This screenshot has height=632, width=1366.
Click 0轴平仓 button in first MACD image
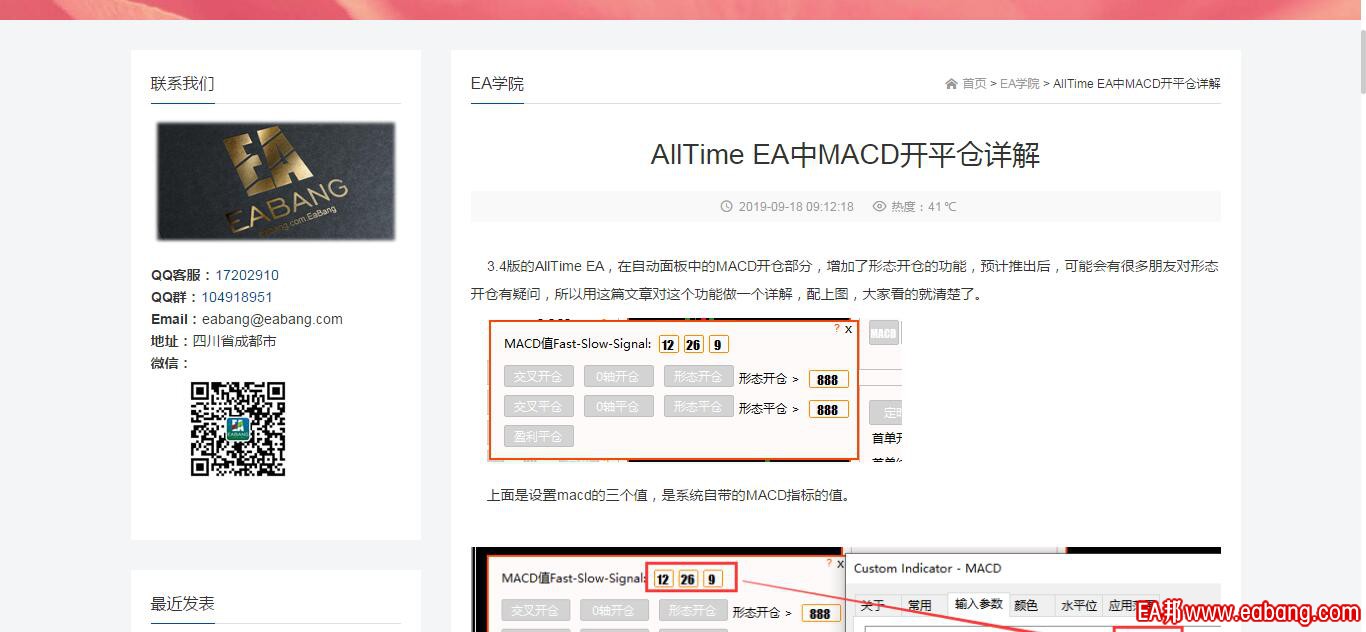(x=619, y=407)
